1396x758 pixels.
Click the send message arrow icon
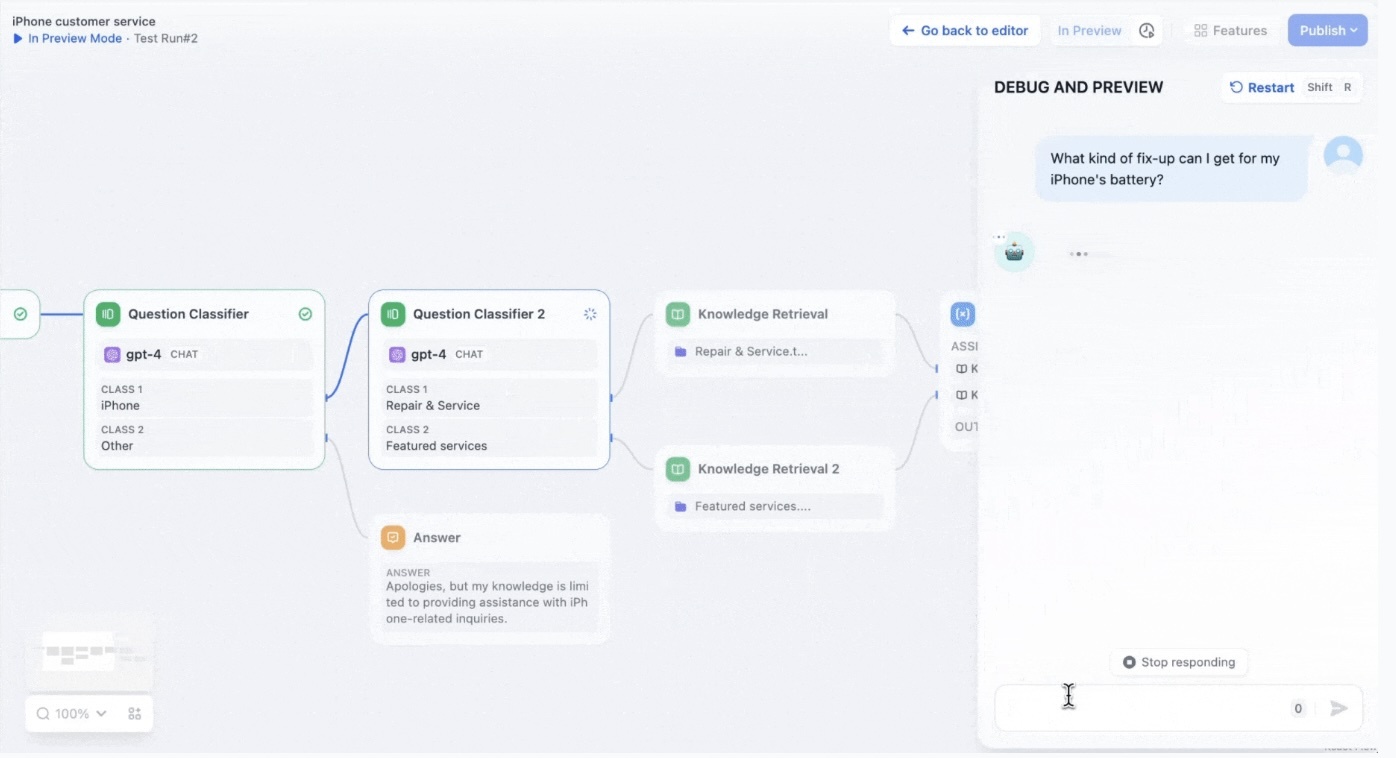[1338, 708]
